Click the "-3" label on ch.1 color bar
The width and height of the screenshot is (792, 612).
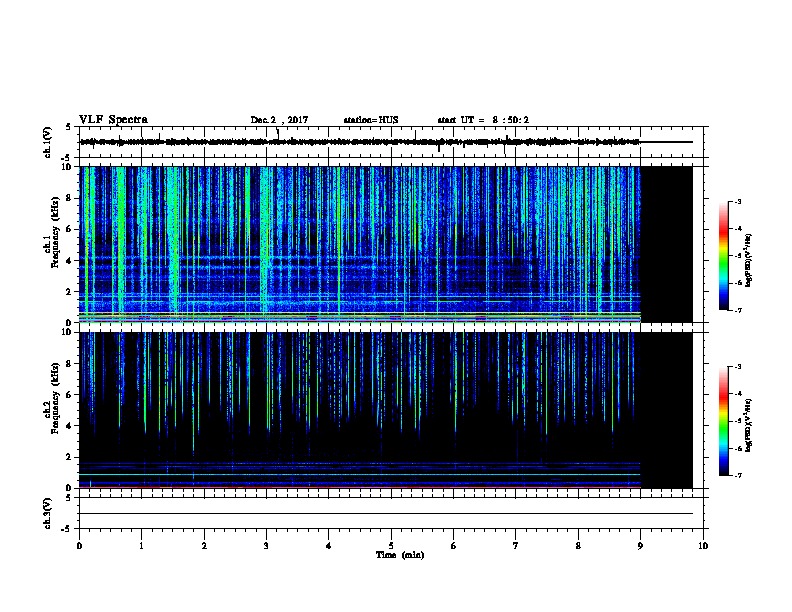pyautogui.click(x=737, y=201)
